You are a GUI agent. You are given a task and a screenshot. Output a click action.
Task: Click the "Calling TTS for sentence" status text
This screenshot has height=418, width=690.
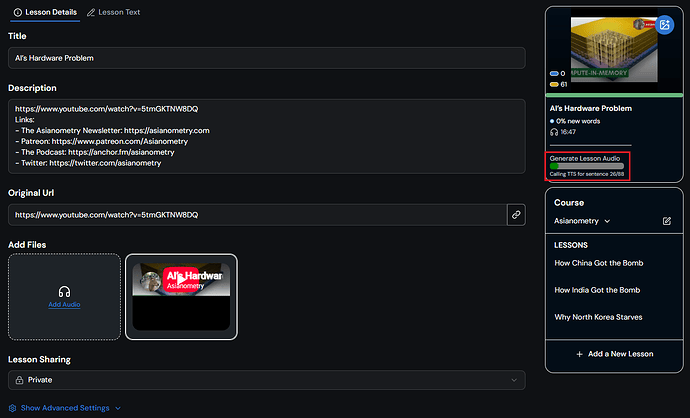click(x=587, y=174)
